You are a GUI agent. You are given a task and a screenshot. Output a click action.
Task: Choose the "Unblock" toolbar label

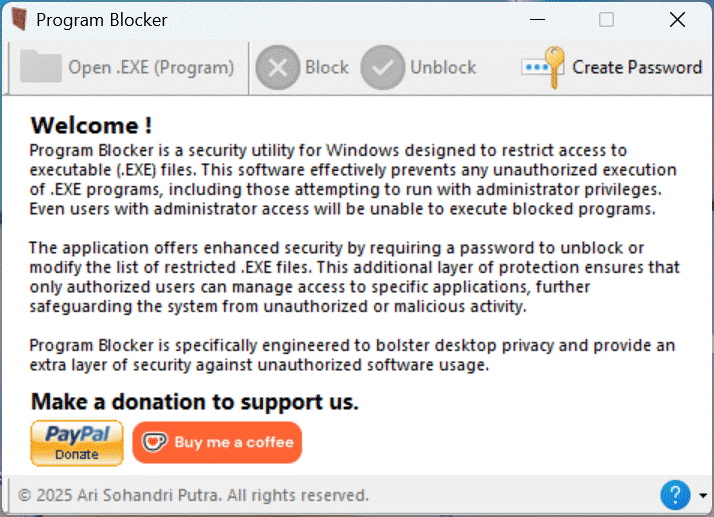click(443, 68)
